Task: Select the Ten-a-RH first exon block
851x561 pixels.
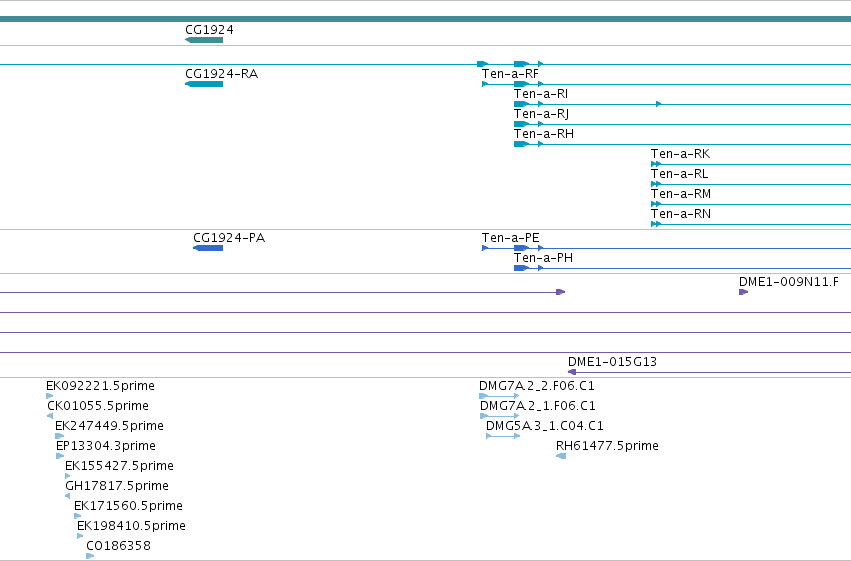Action: 521,144
